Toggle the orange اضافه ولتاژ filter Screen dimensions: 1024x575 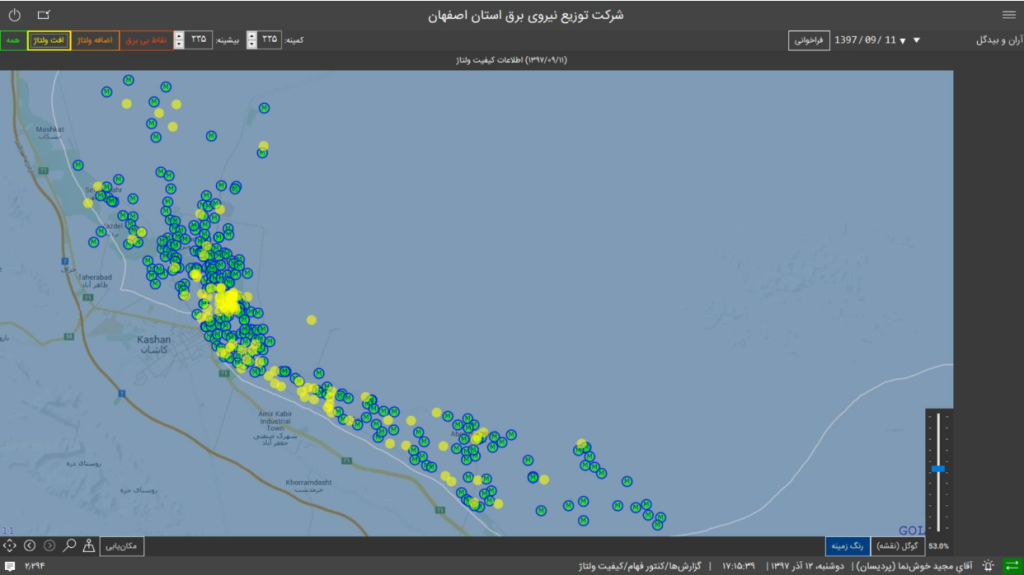(x=94, y=40)
